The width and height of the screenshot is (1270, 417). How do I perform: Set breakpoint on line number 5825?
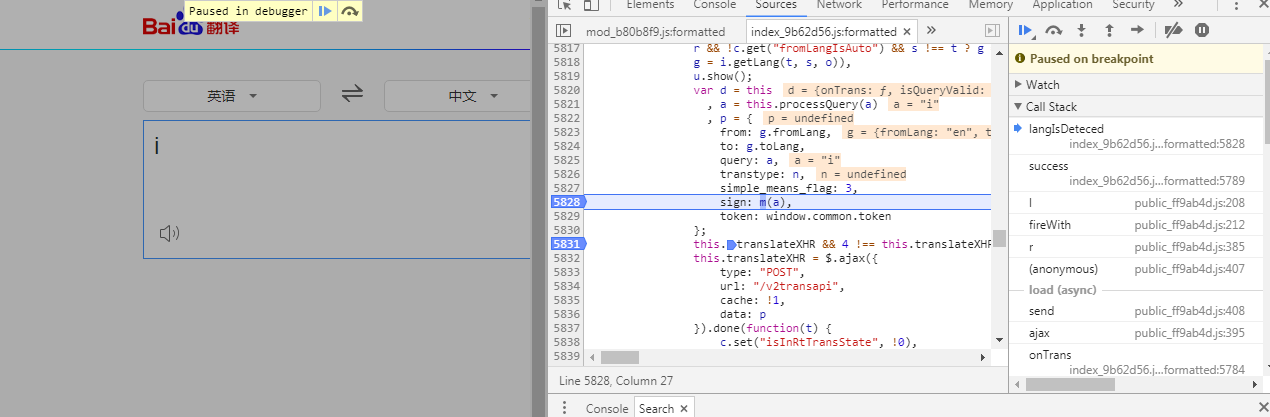pos(566,160)
